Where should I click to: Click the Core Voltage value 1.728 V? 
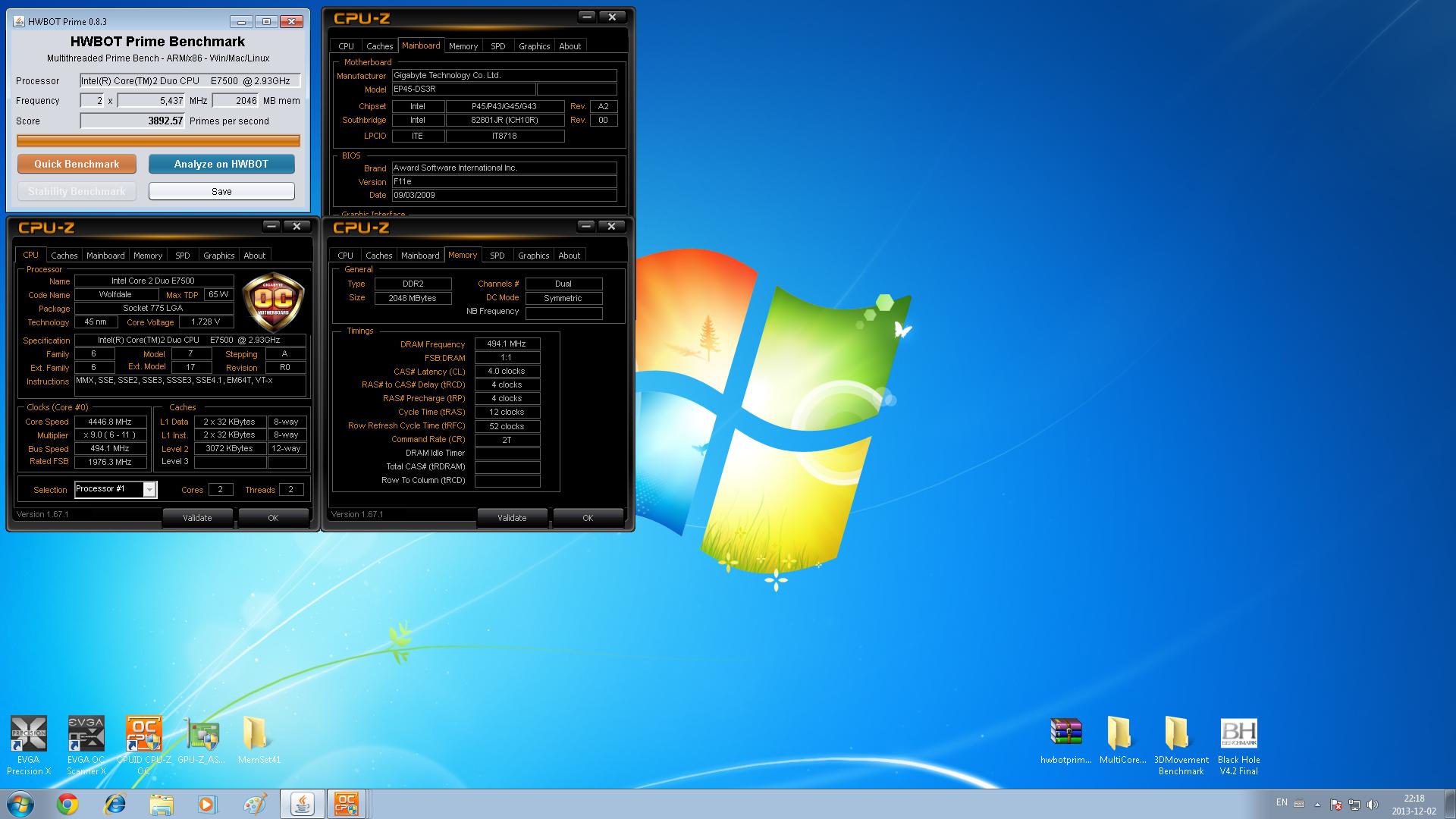pyautogui.click(x=205, y=322)
